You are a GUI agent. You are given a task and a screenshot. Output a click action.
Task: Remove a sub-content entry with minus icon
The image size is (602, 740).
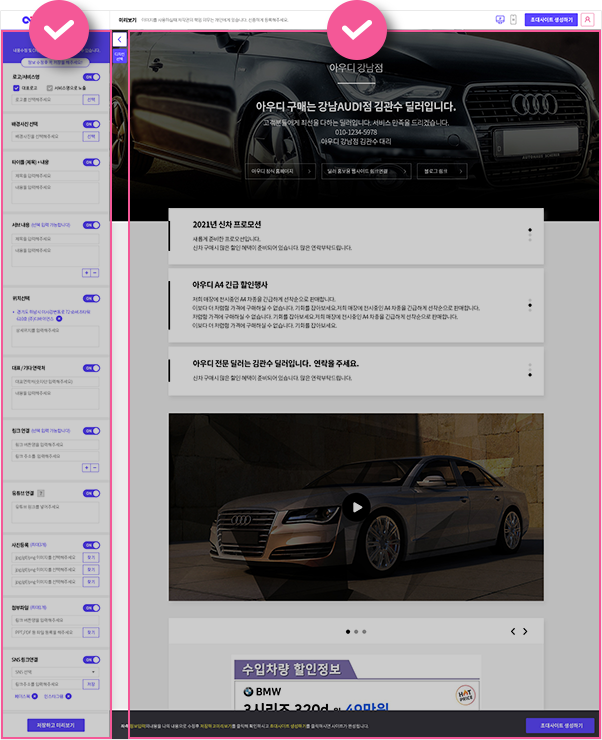click(x=95, y=273)
